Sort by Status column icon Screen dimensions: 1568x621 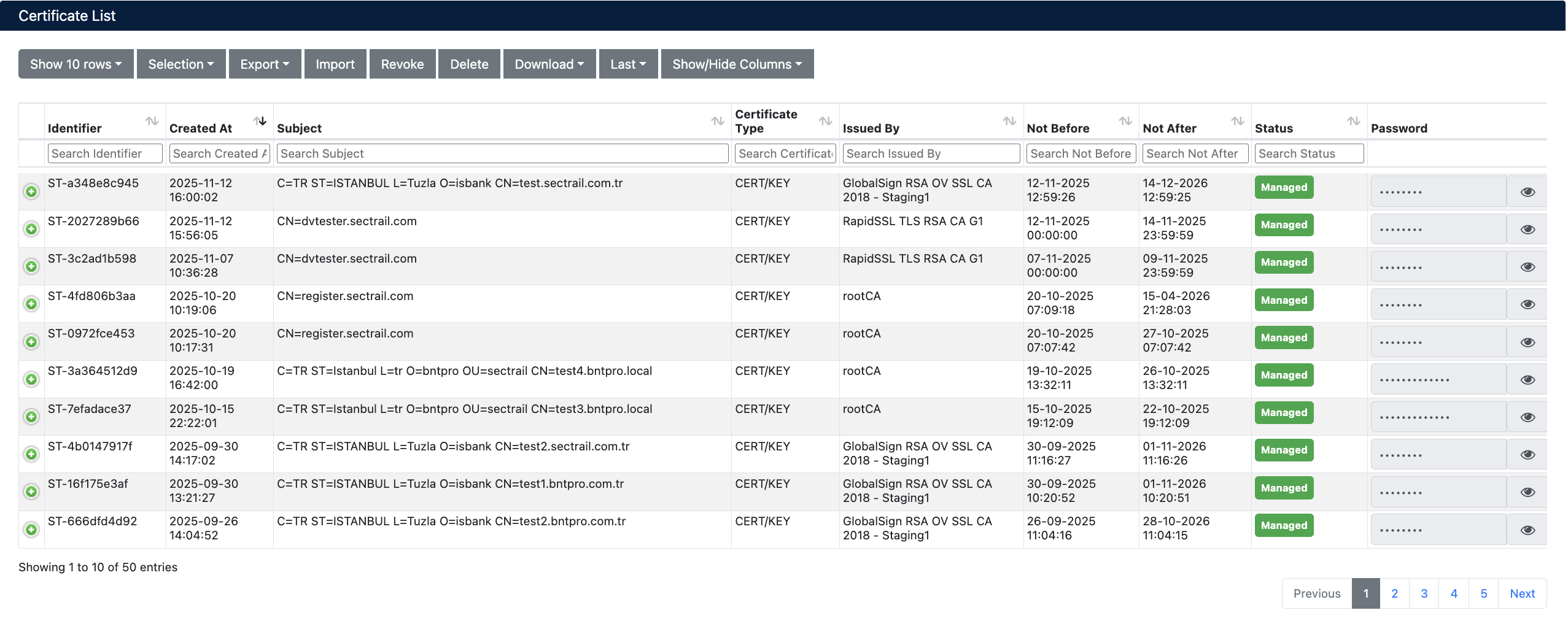click(1353, 121)
